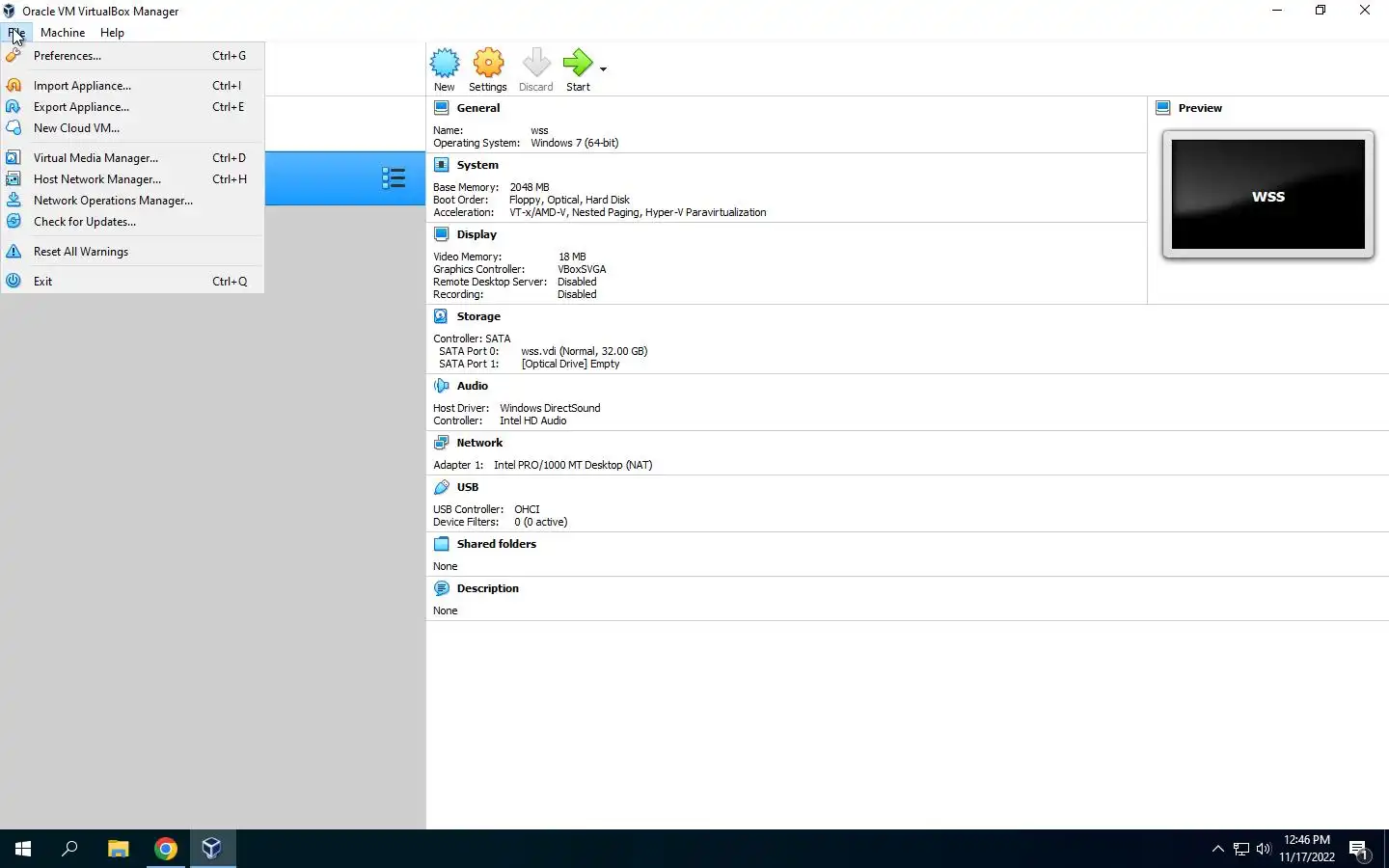
Task: Click the Check for Updates icon
Action: (14, 222)
